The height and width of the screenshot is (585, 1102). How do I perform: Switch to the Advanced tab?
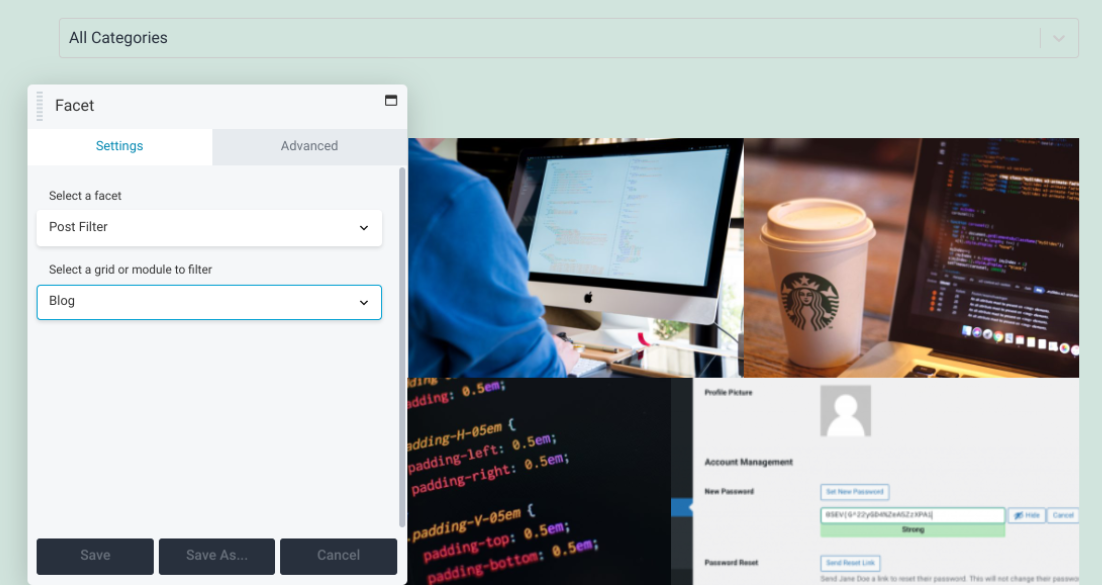tap(309, 146)
